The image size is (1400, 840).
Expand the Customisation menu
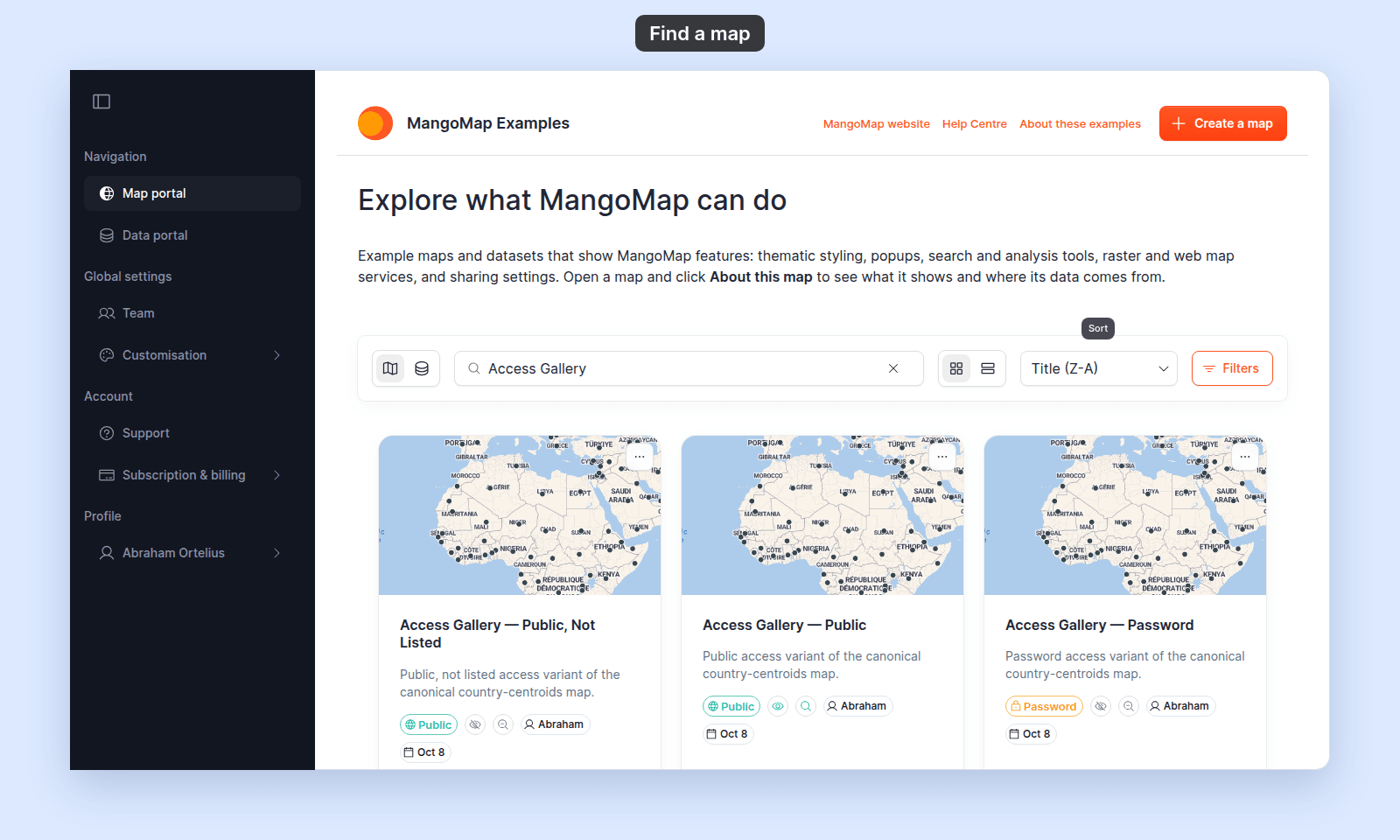192,355
